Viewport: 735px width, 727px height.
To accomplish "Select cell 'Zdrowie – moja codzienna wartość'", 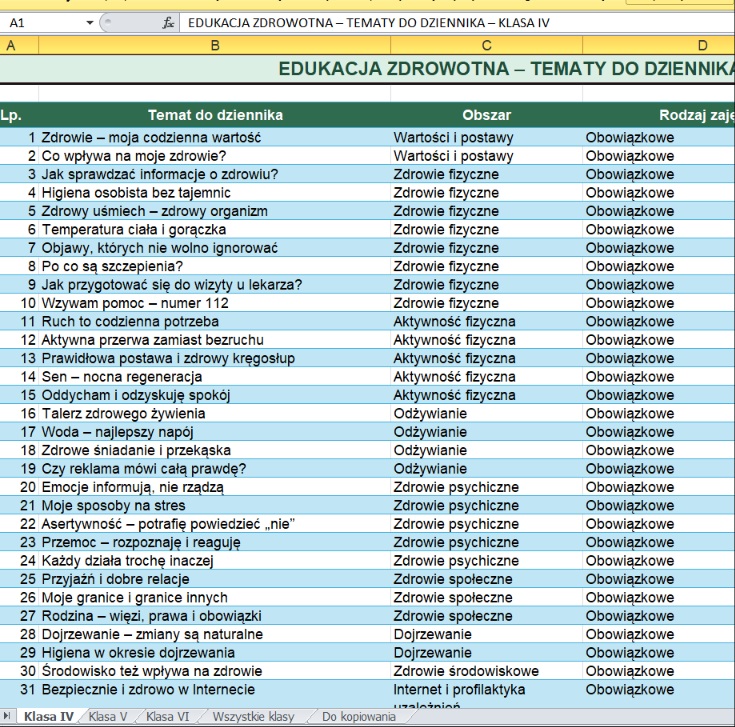I will [215, 137].
